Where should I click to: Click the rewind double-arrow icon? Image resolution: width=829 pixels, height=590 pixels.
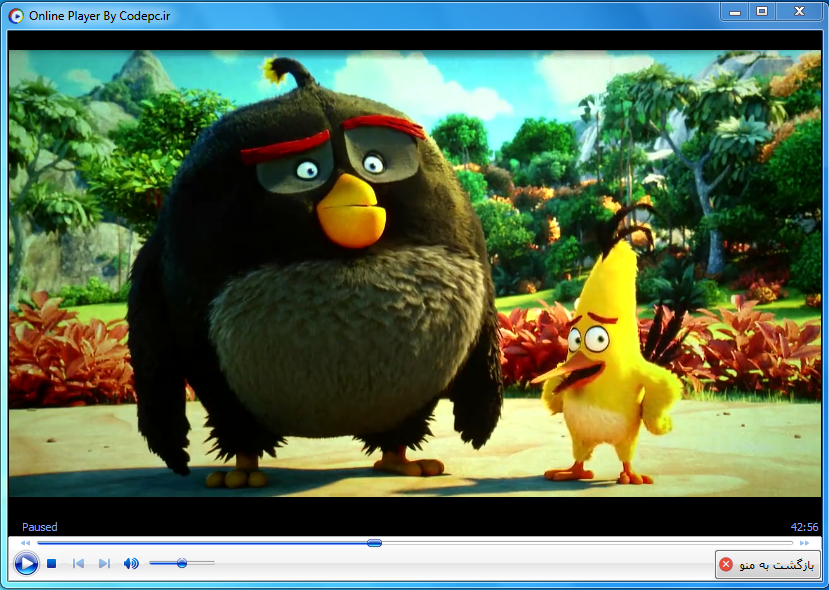(x=25, y=543)
